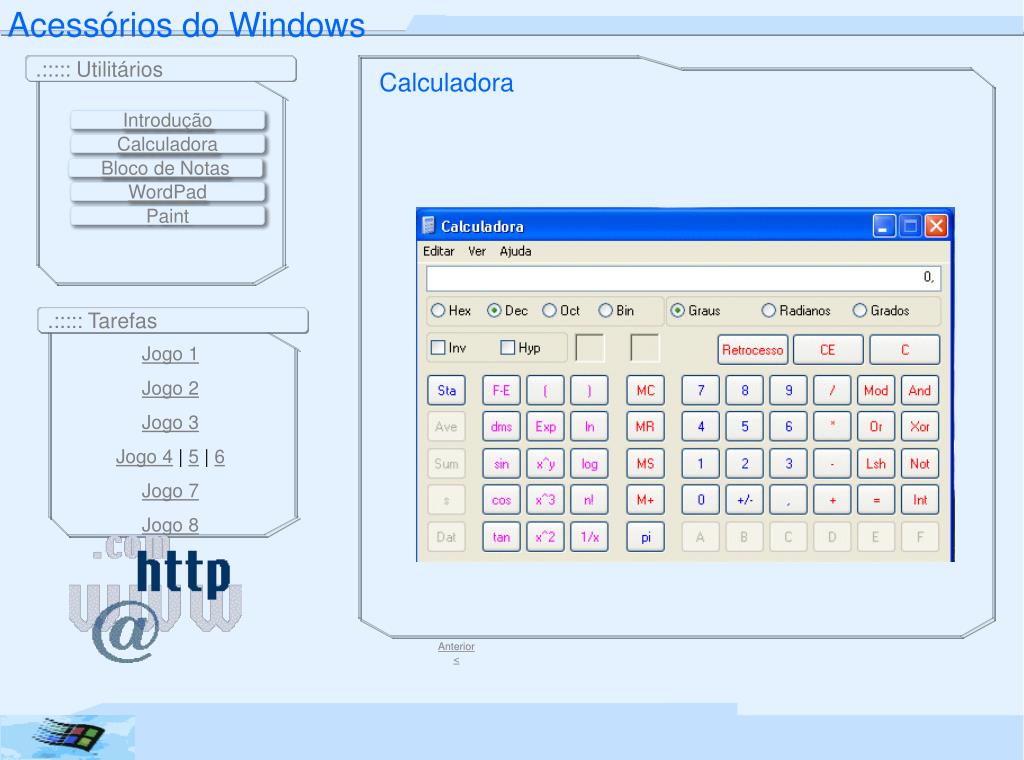
Task: Click the +/- sign change button
Action: click(744, 500)
